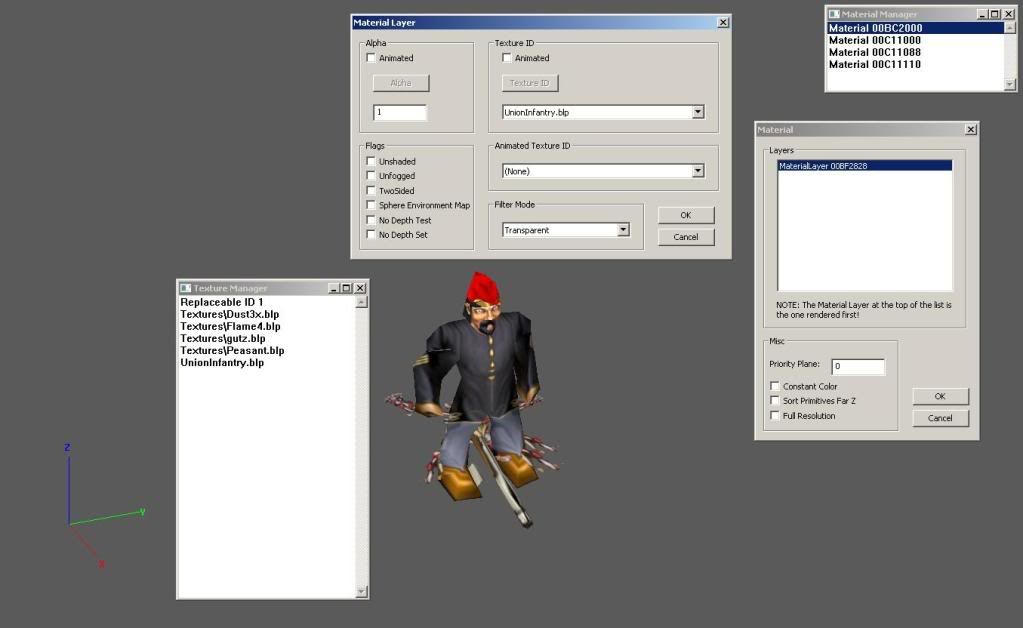Screen dimensions: 1023x628
Task: Check Sort Primitives Far Z option
Action: pyautogui.click(x=775, y=400)
